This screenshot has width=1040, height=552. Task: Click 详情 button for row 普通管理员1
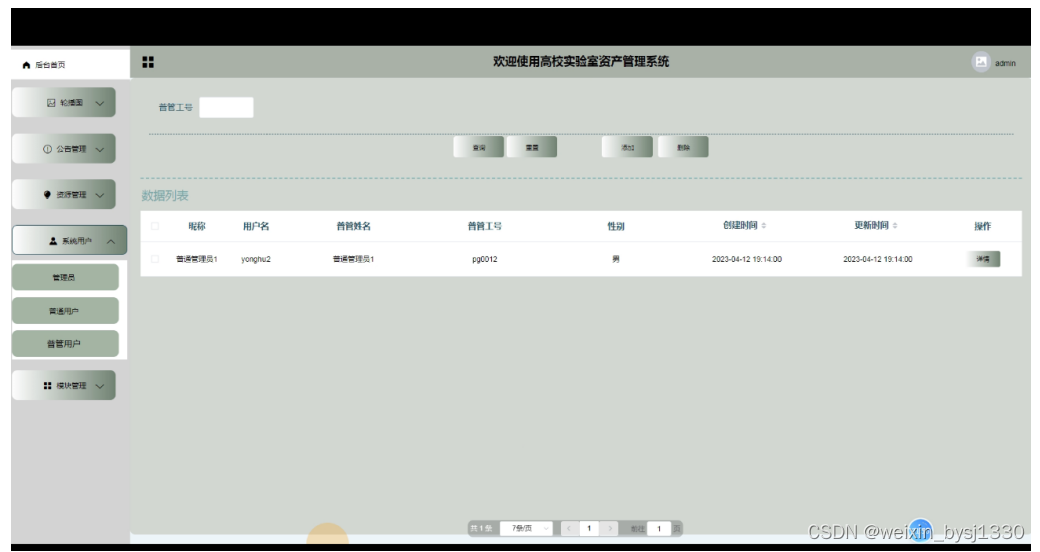(983, 259)
